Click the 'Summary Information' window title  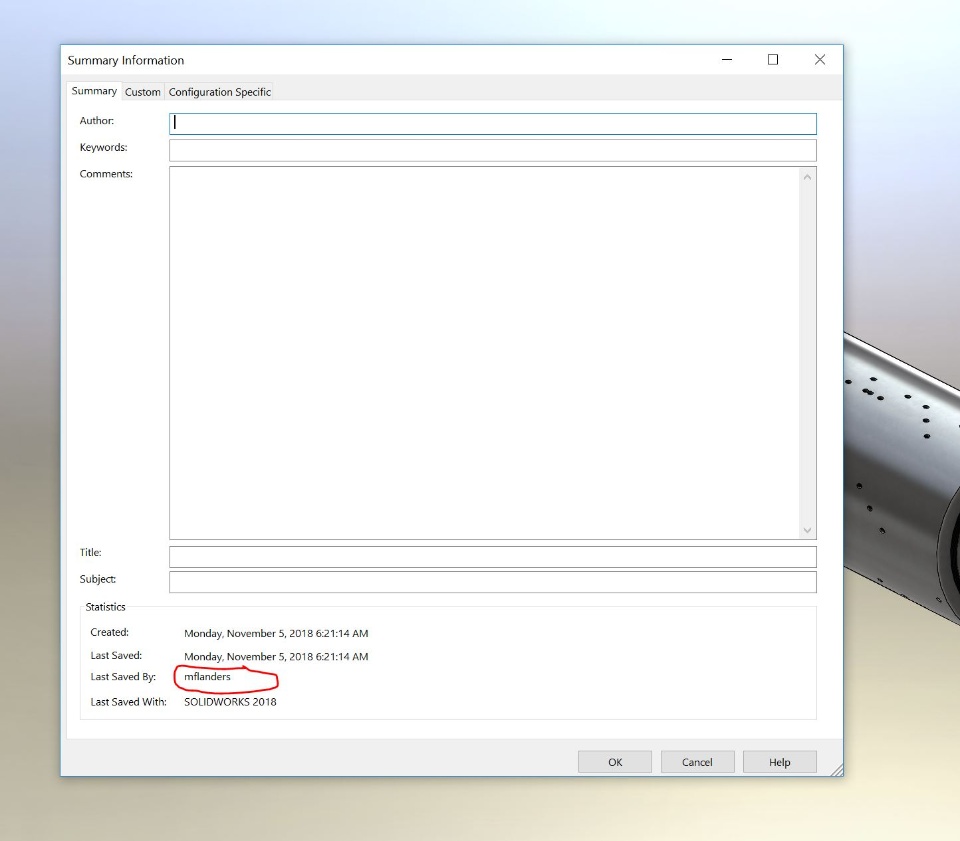click(126, 61)
